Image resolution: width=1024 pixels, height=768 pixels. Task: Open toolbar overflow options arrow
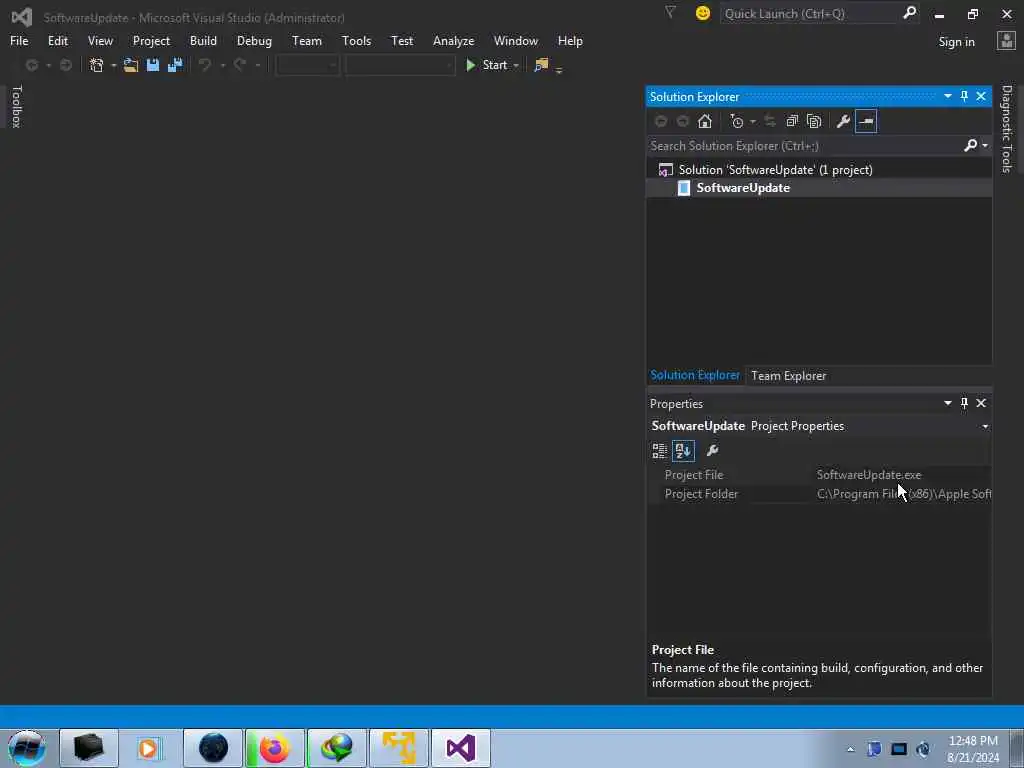click(x=559, y=69)
